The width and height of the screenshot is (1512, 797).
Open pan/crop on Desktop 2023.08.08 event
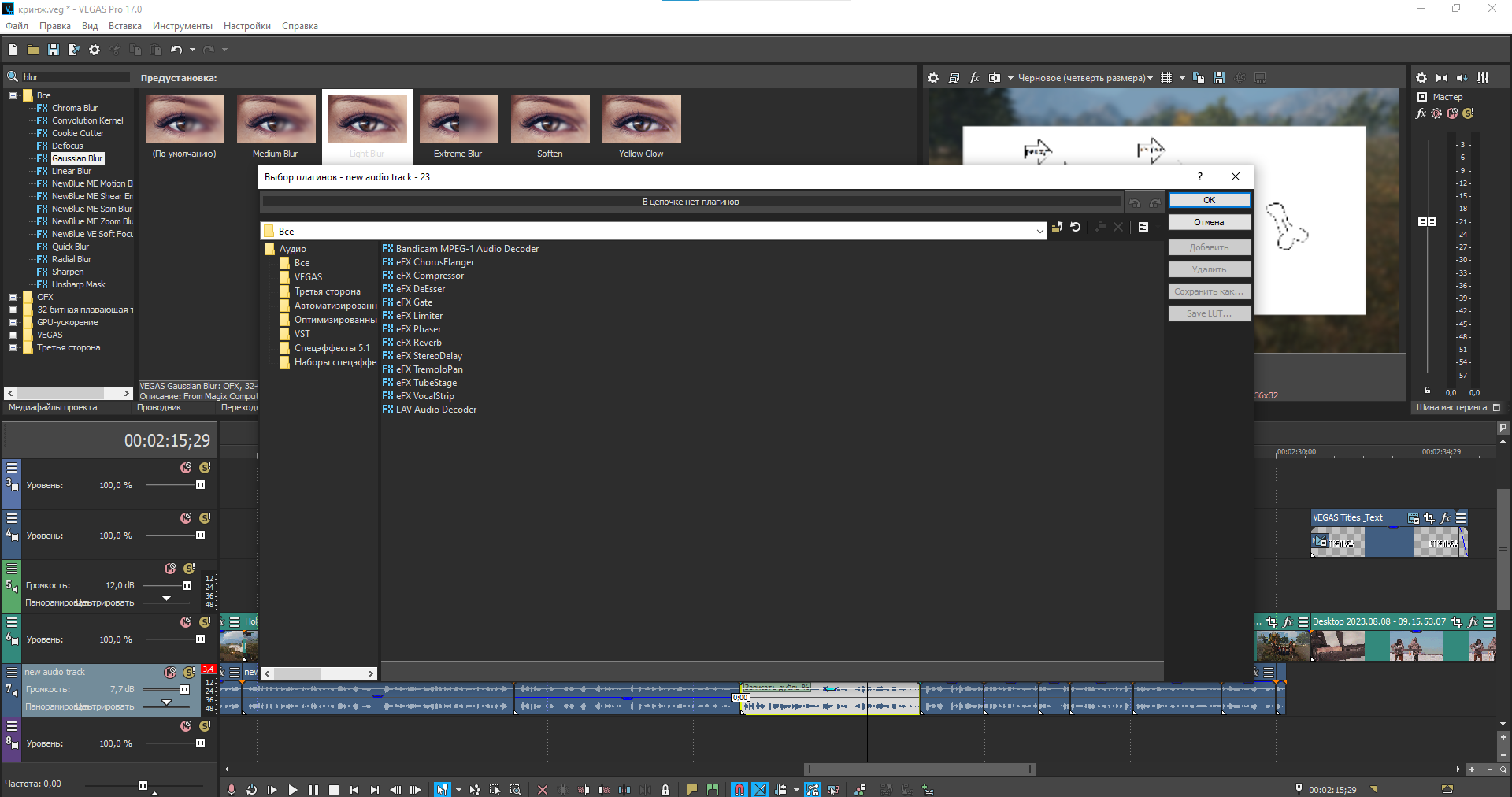click(x=1457, y=621)
